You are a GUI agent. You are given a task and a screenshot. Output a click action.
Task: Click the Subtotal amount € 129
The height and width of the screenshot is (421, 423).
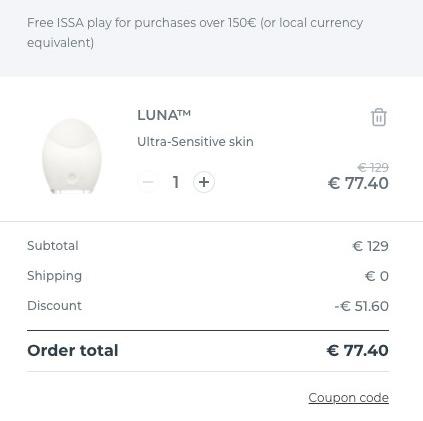370,246
